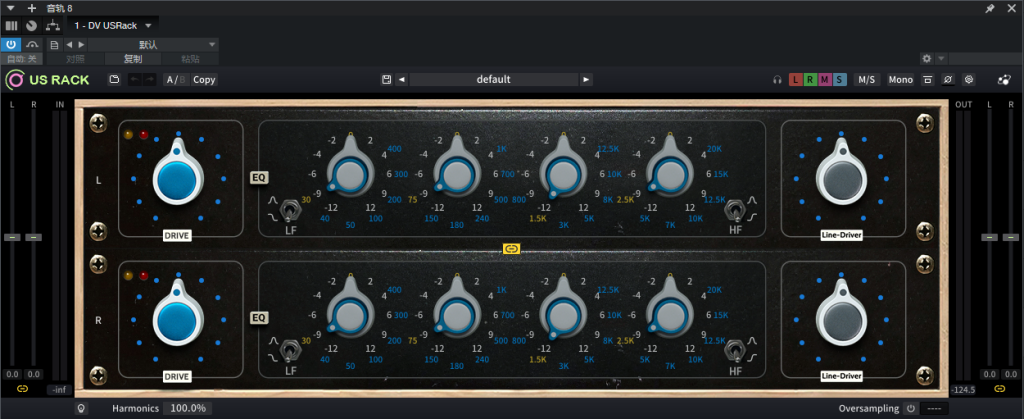1024x419 pixels.
Task: Flip the L channel HF shelf switch
Action: 735,211
